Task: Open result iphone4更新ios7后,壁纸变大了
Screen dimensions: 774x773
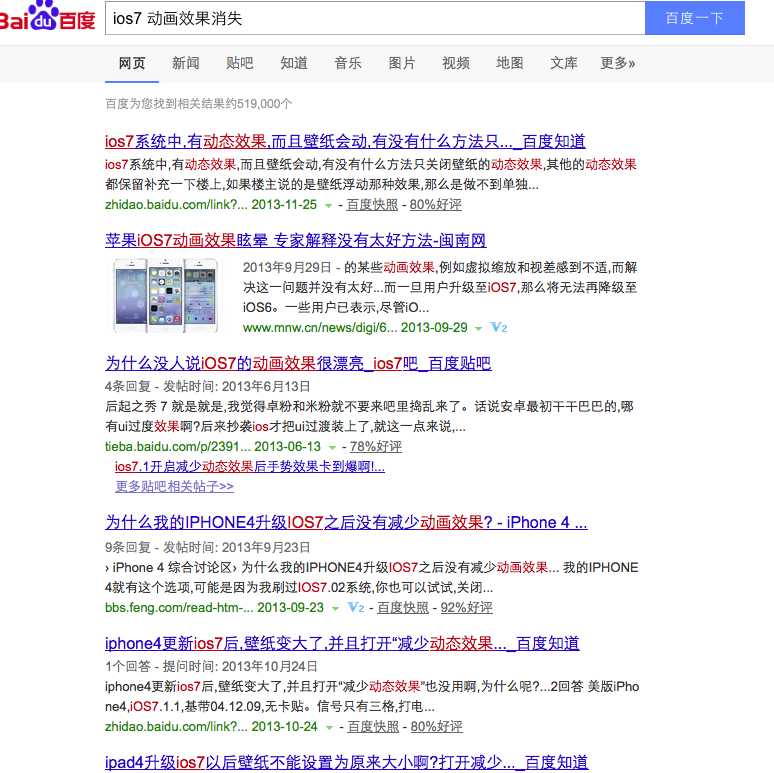Action: pyautogui.click(x=342, y=643)
